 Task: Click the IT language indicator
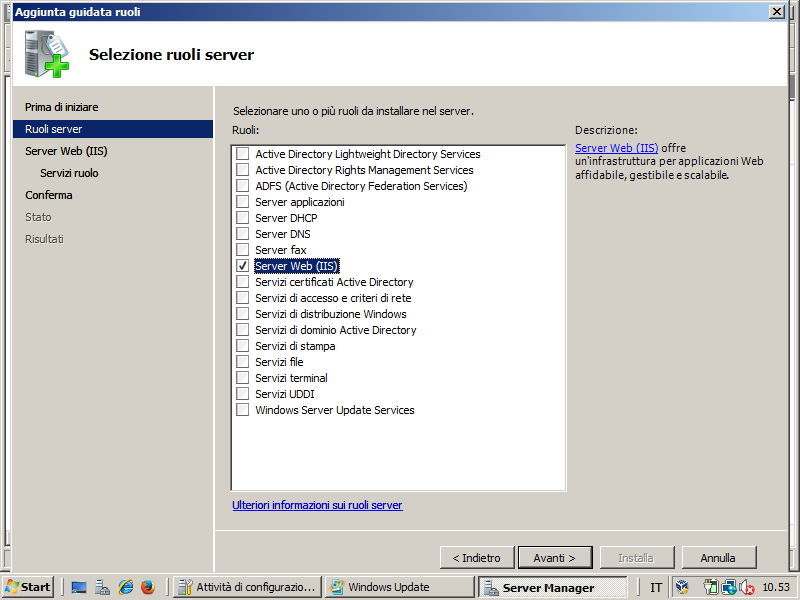[656, 587]
